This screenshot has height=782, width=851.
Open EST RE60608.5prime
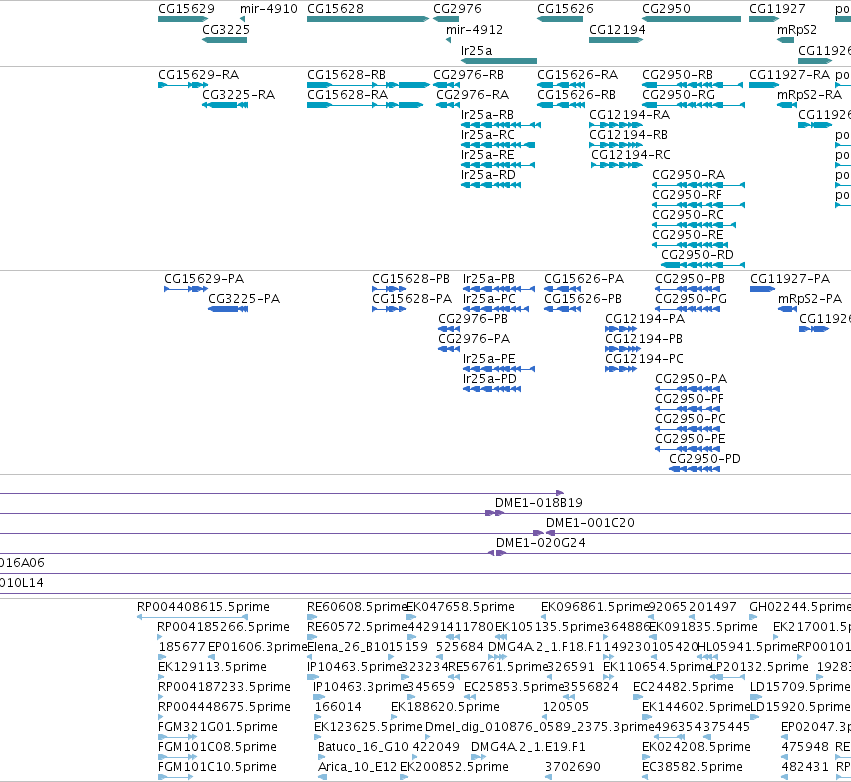[x=357, y=607]
